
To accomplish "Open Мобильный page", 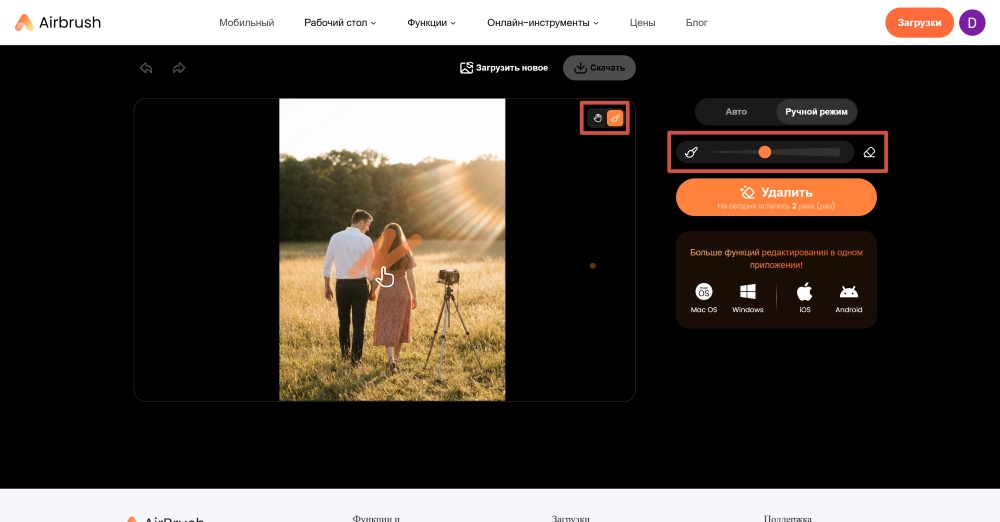I will (246, 23).
